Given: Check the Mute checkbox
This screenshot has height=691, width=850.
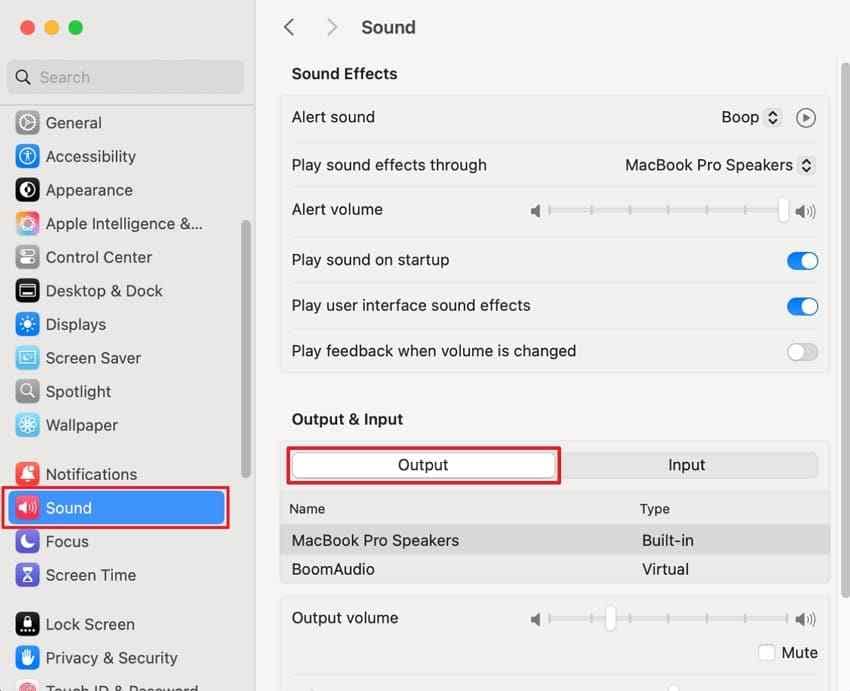Looking at the screenshot, I should 766,653.
